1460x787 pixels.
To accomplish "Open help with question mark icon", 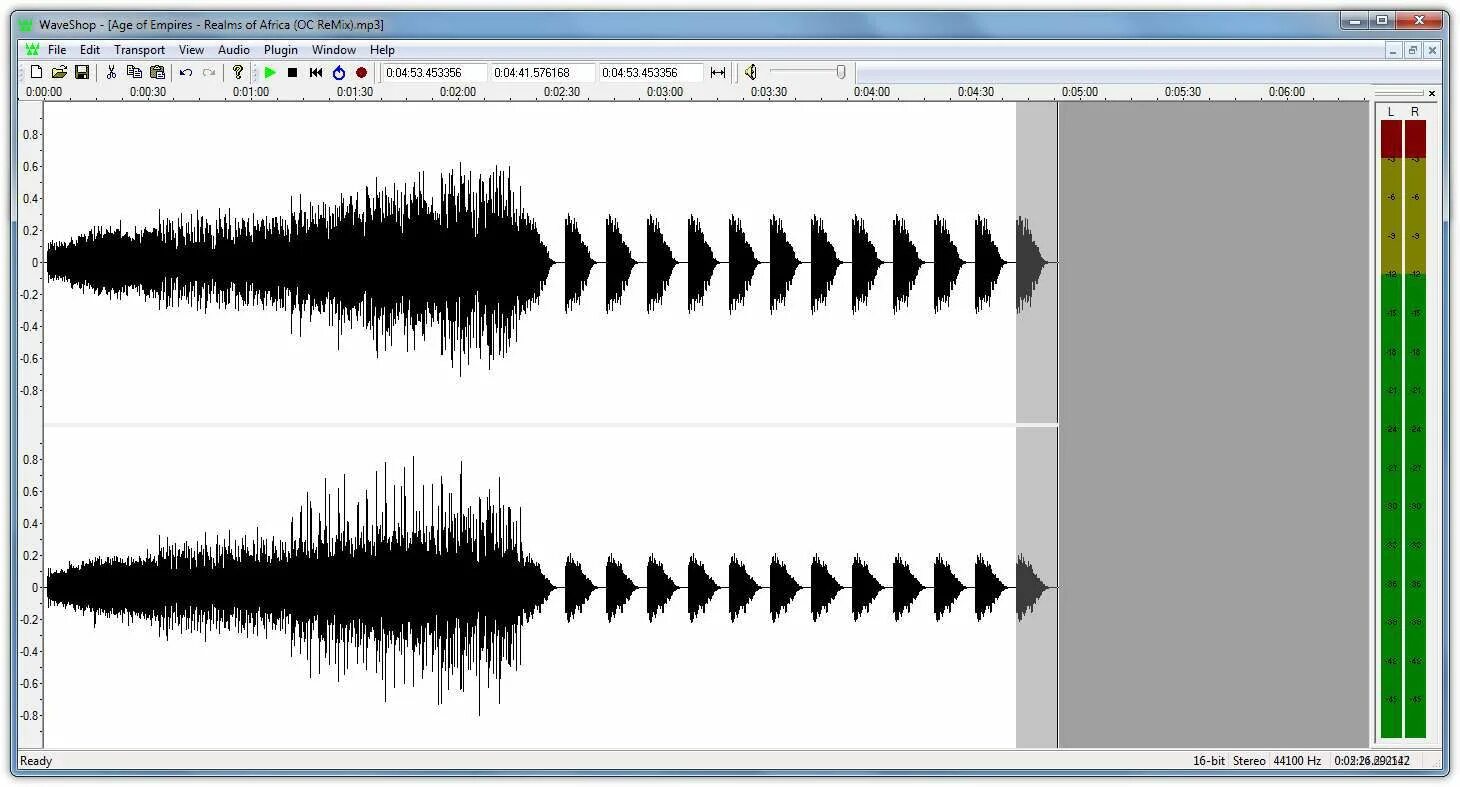I will pos(237,72).
